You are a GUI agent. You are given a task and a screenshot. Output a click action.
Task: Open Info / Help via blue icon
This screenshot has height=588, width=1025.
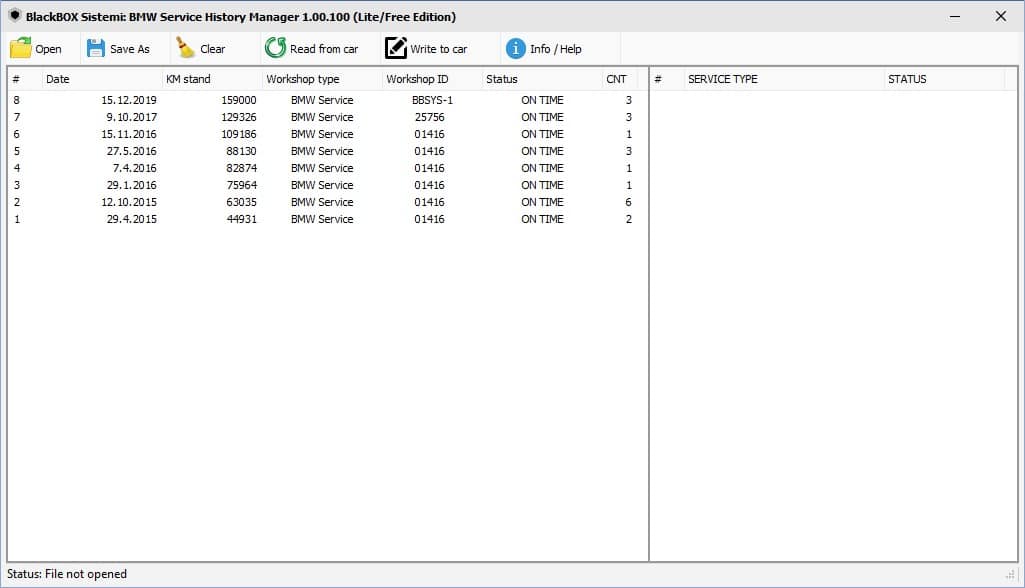(516, 48)
